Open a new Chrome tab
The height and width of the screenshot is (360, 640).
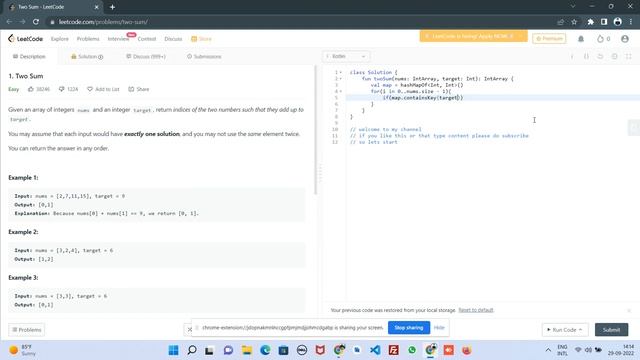pyautogui.click(x=112, y=7)
